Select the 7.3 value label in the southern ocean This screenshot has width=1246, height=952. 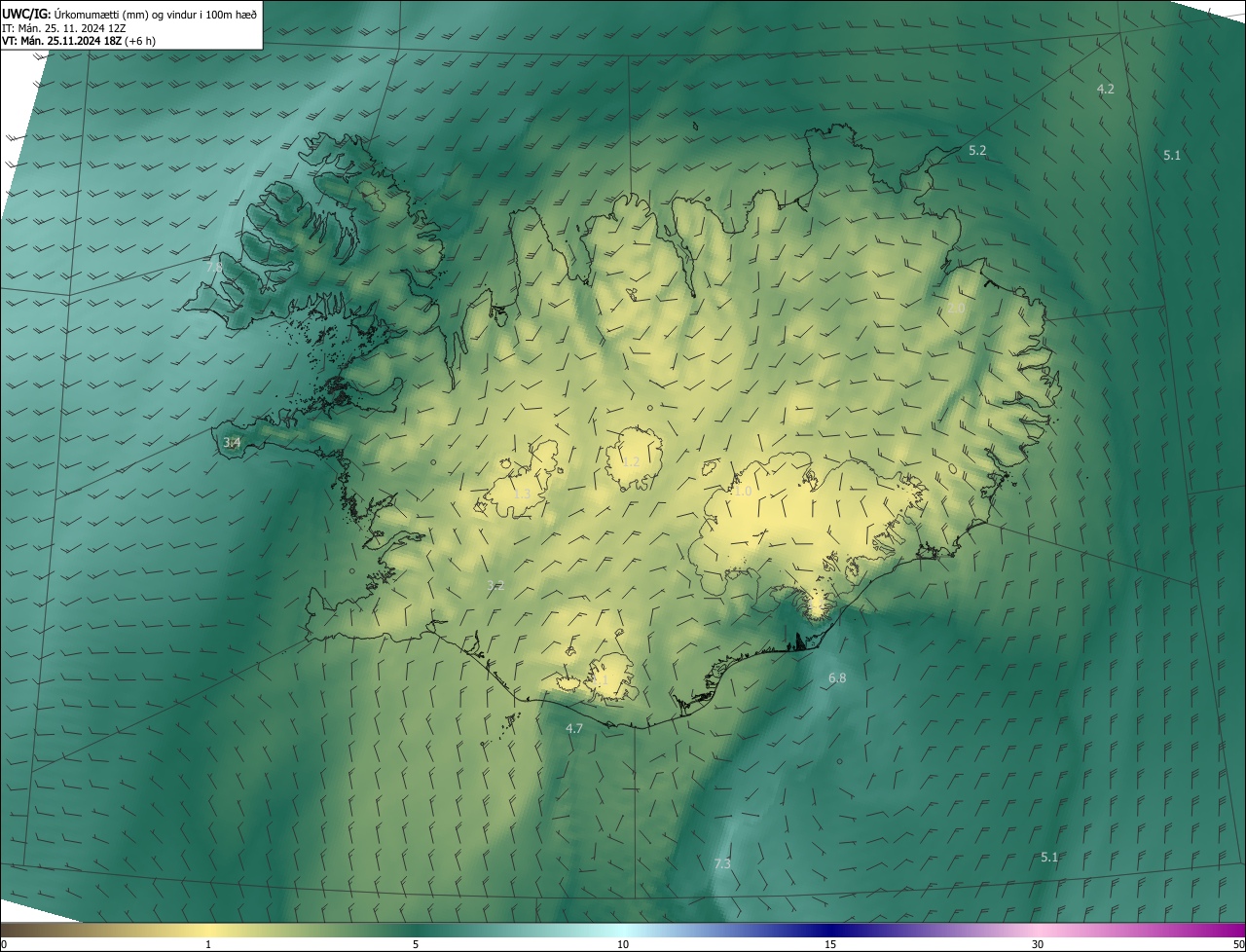(x=722, y=863)
